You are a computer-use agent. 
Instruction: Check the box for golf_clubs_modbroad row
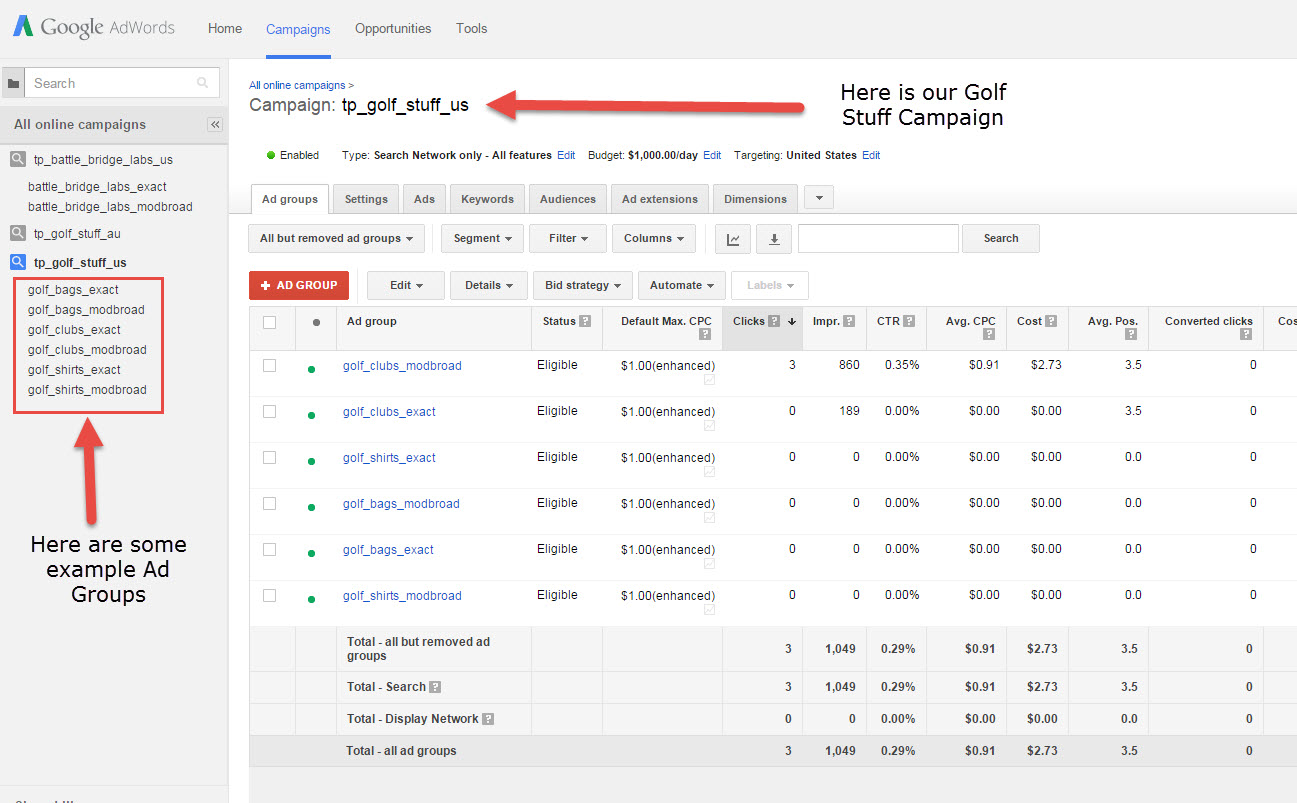coord(269,366)
